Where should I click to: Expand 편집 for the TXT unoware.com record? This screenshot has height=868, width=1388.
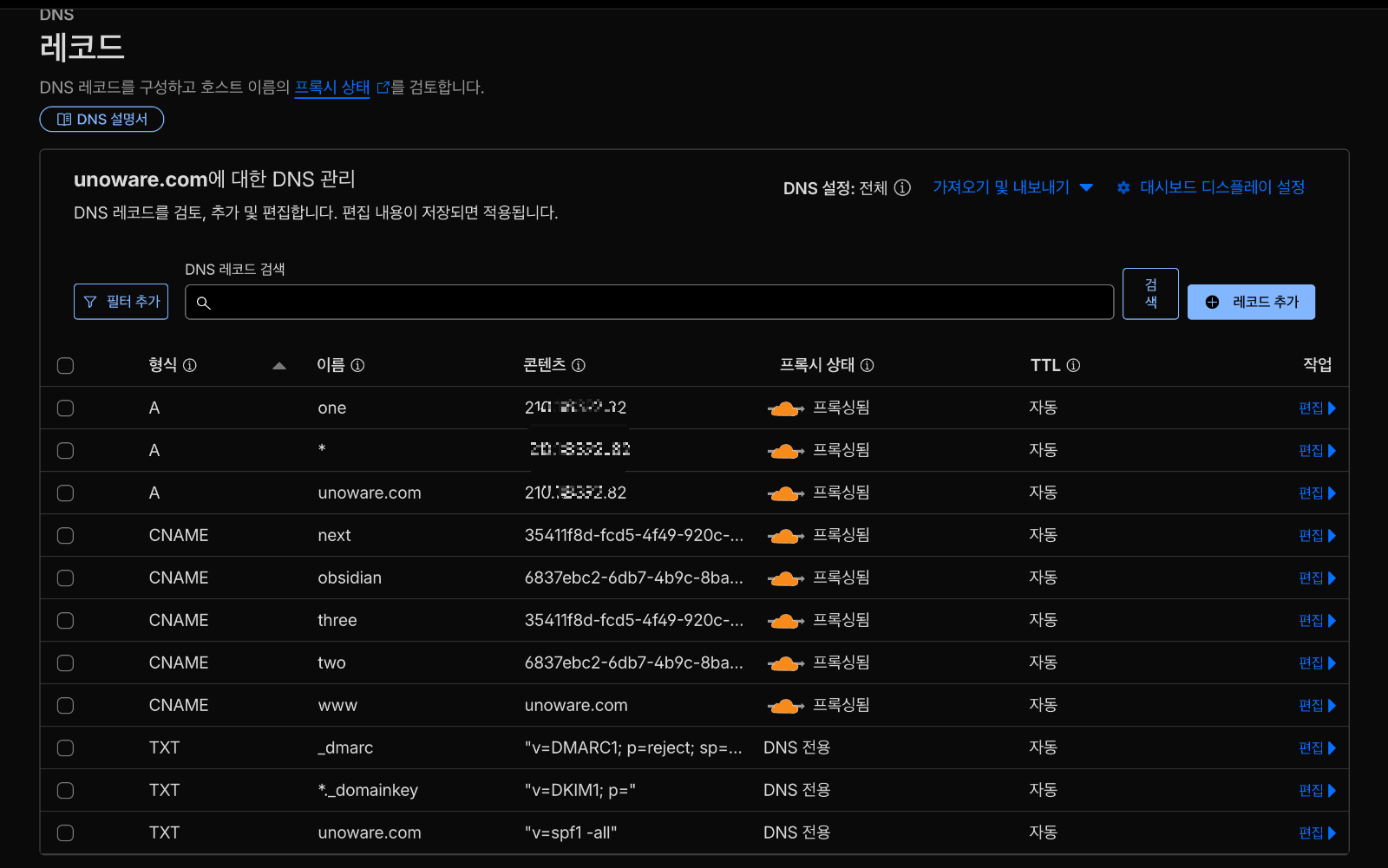pos(1317,832)
